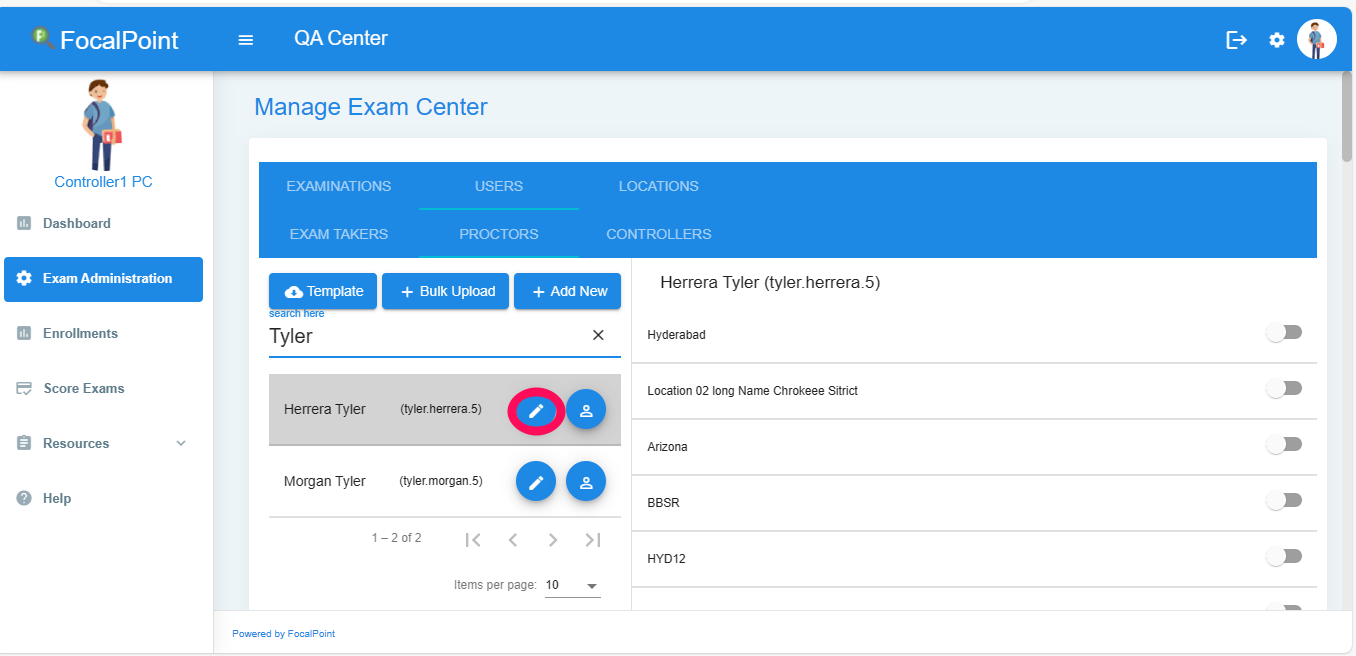
Task: Open the CONTROLLERS tab
Action: [658, 234]
